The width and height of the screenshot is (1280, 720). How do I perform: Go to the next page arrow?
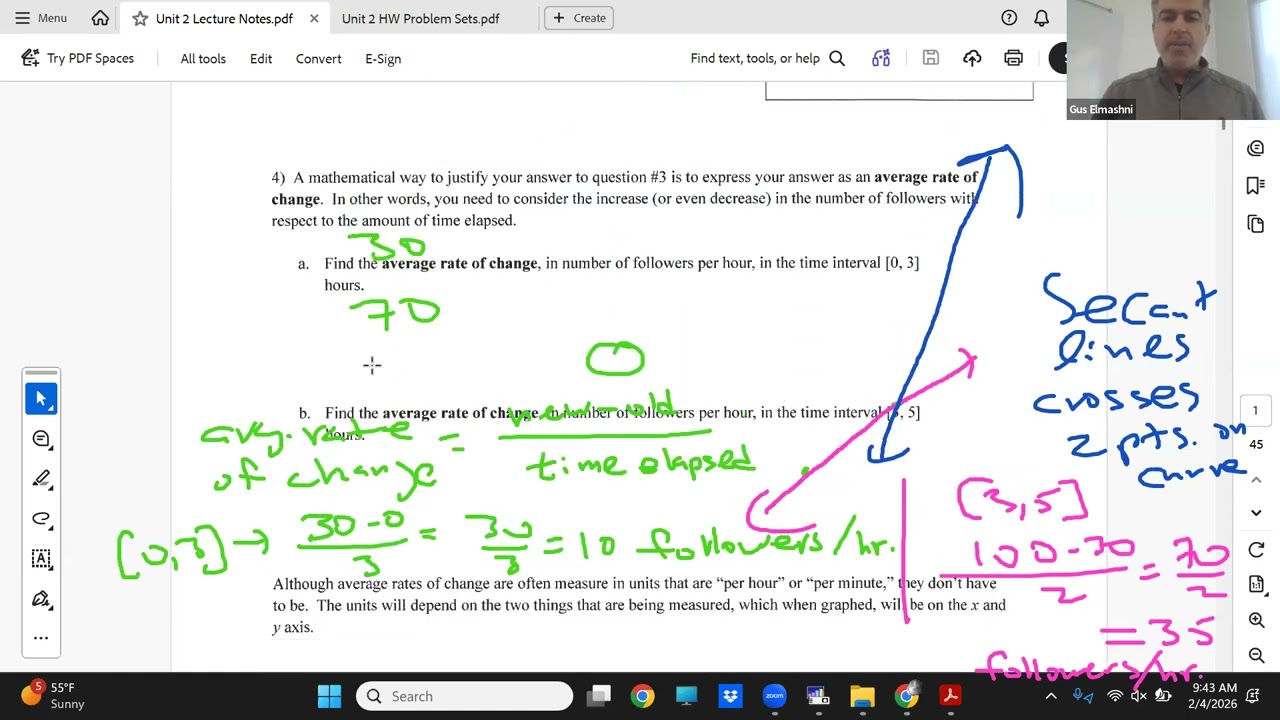[x=1256, y=512]
